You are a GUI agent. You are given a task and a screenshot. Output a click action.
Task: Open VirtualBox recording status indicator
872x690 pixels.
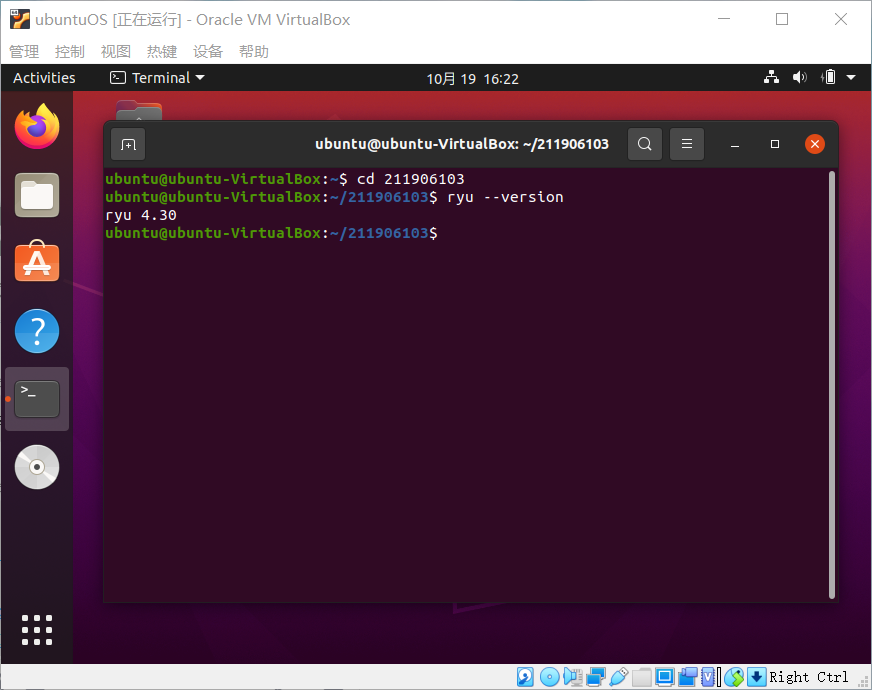click(688, 677)
